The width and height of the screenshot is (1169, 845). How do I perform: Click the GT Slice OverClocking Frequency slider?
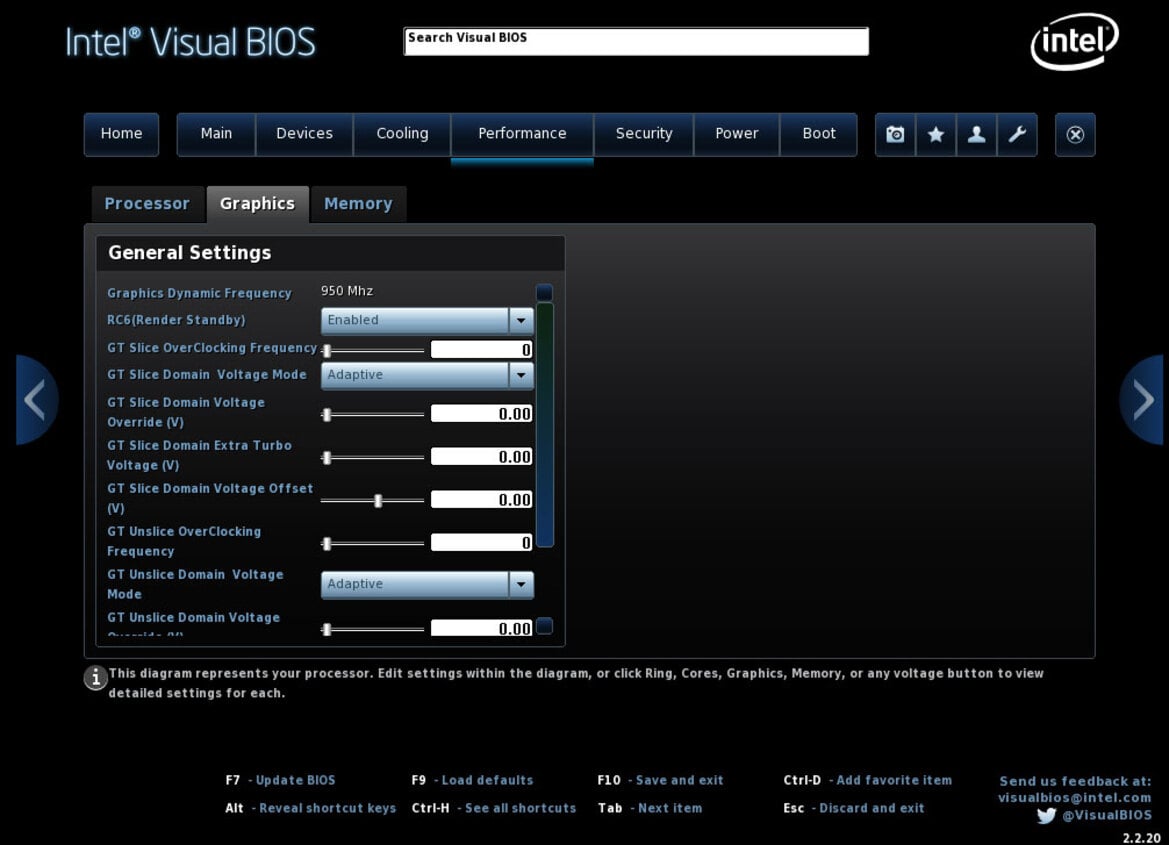(x=373, y=350)
